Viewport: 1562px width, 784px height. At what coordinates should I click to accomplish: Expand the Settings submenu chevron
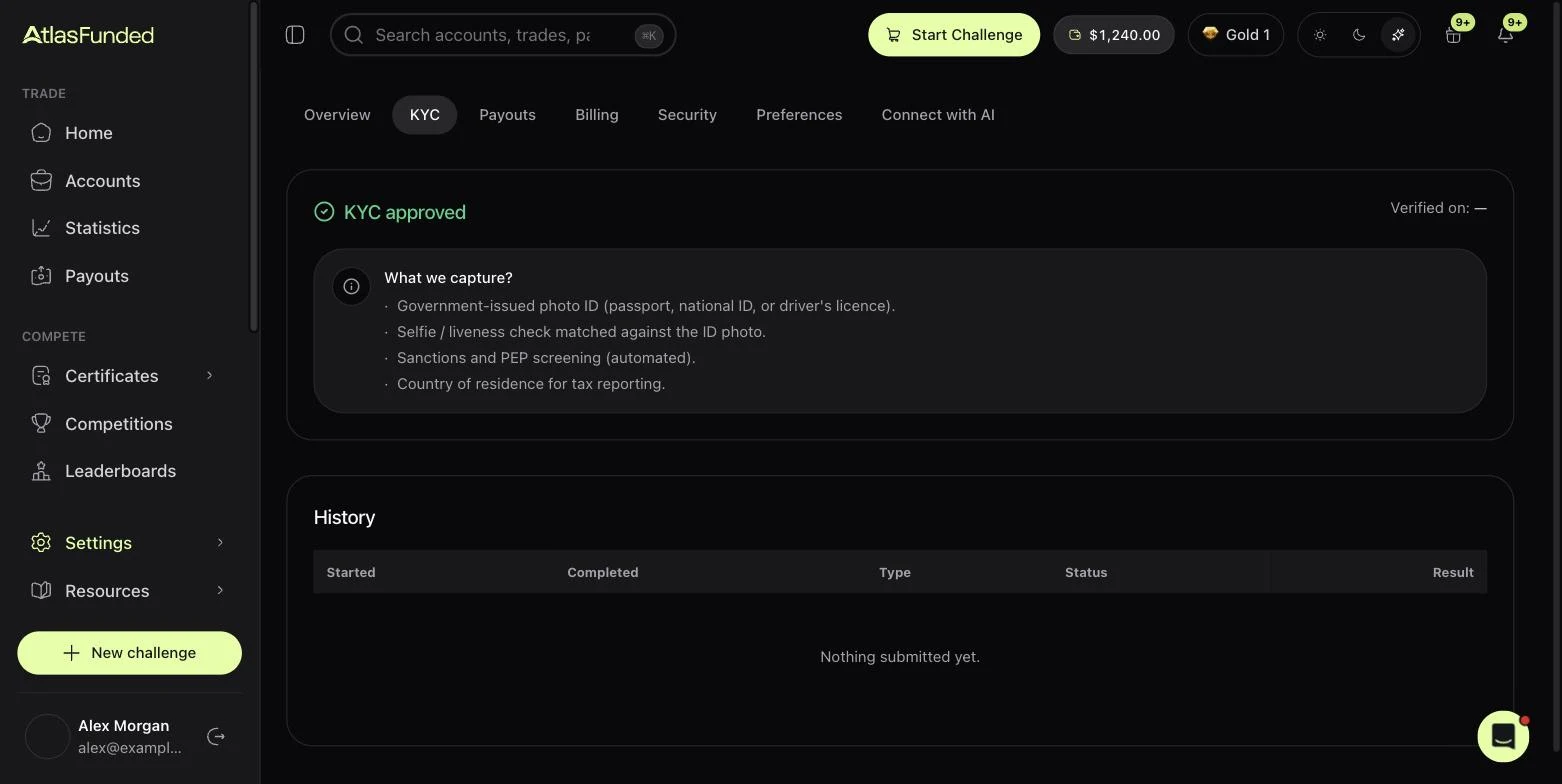pos(220,543)
